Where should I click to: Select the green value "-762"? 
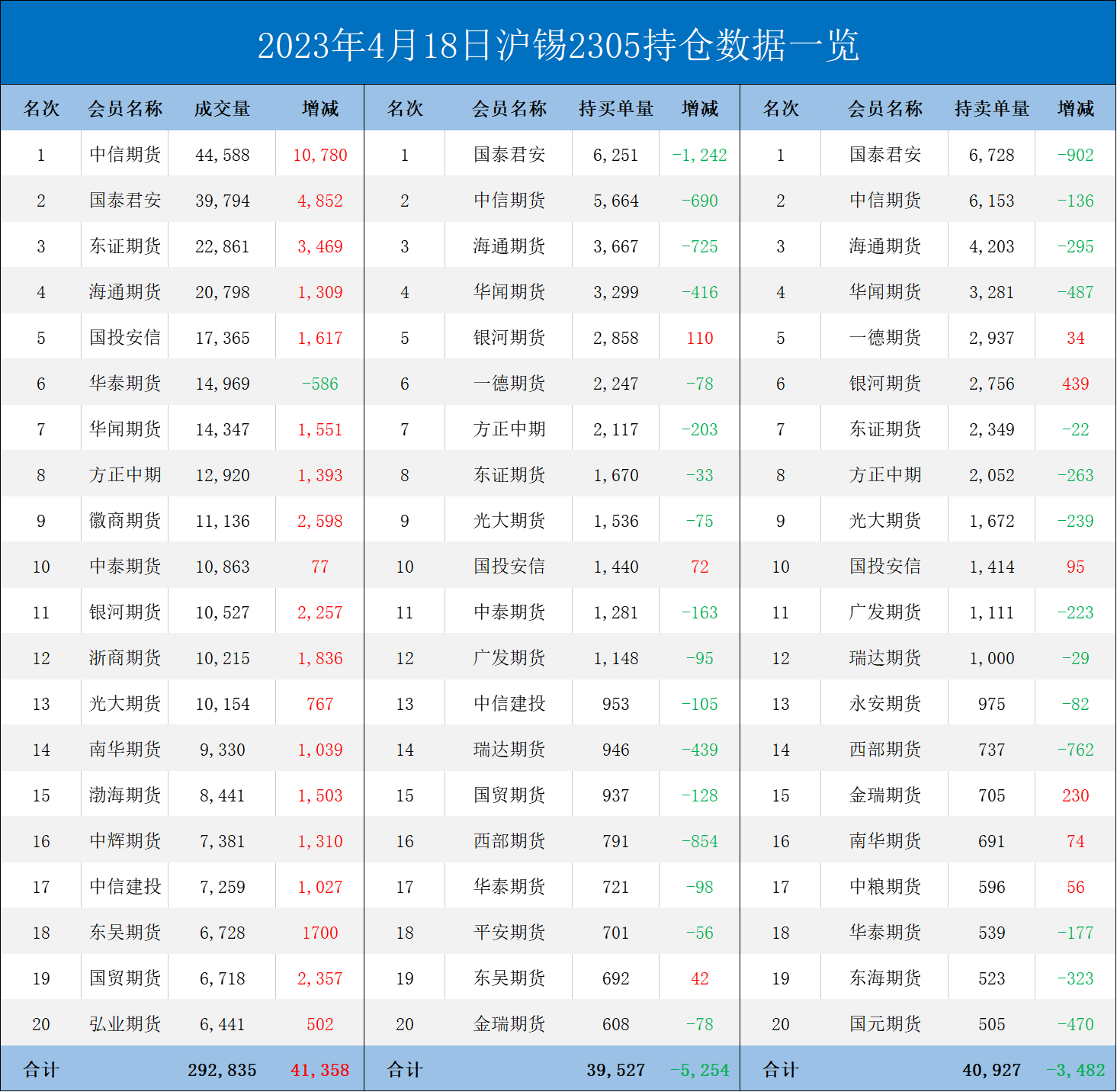click(x=1076, y=750)
